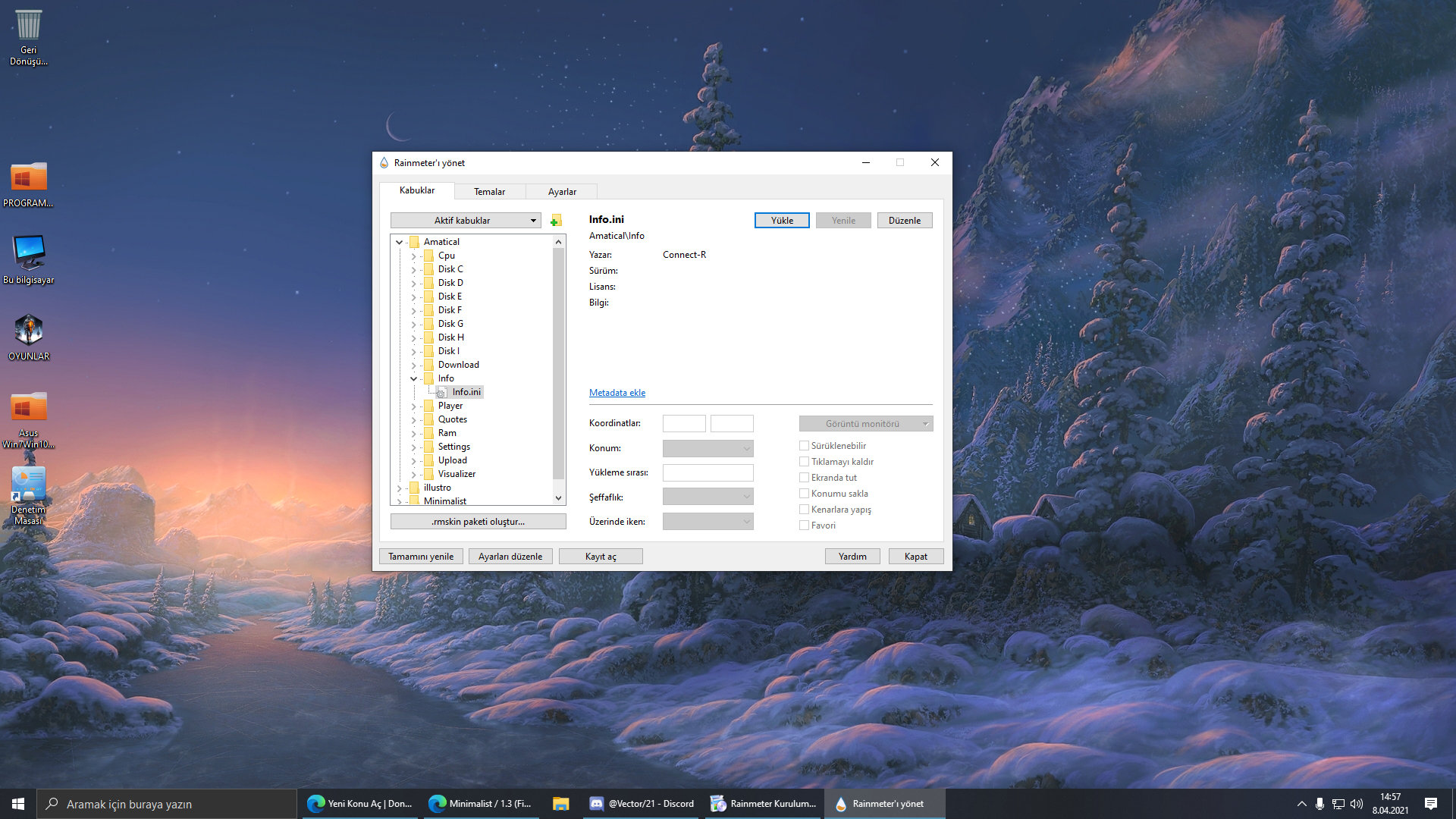Collapse the Amatical tree node
The width and height of the screenshot is (1456, 819).
coord(400,242)
